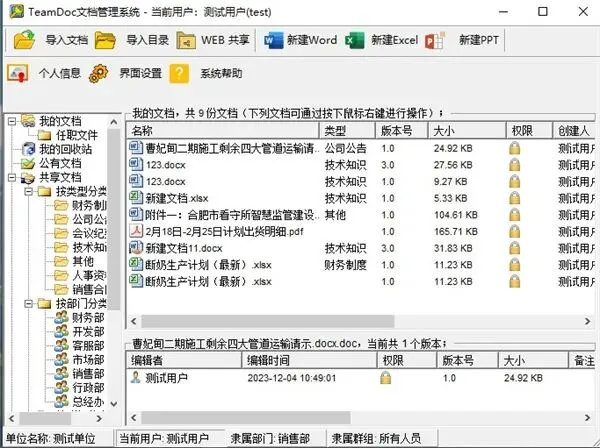Click the PDF icon of 2月18日-2月25日计划出货明细.pdf
The width and height of the screenshot is (600, 448).
tap(136, 231)
